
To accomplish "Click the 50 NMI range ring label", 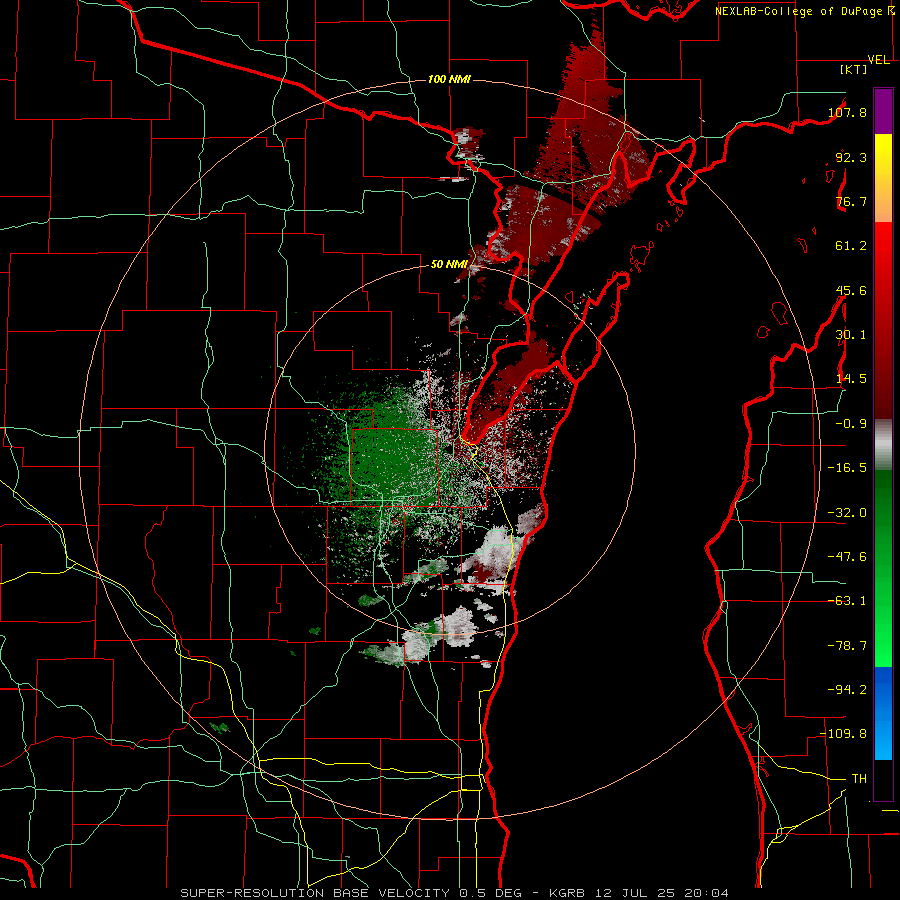I will [x=449, y=265].
